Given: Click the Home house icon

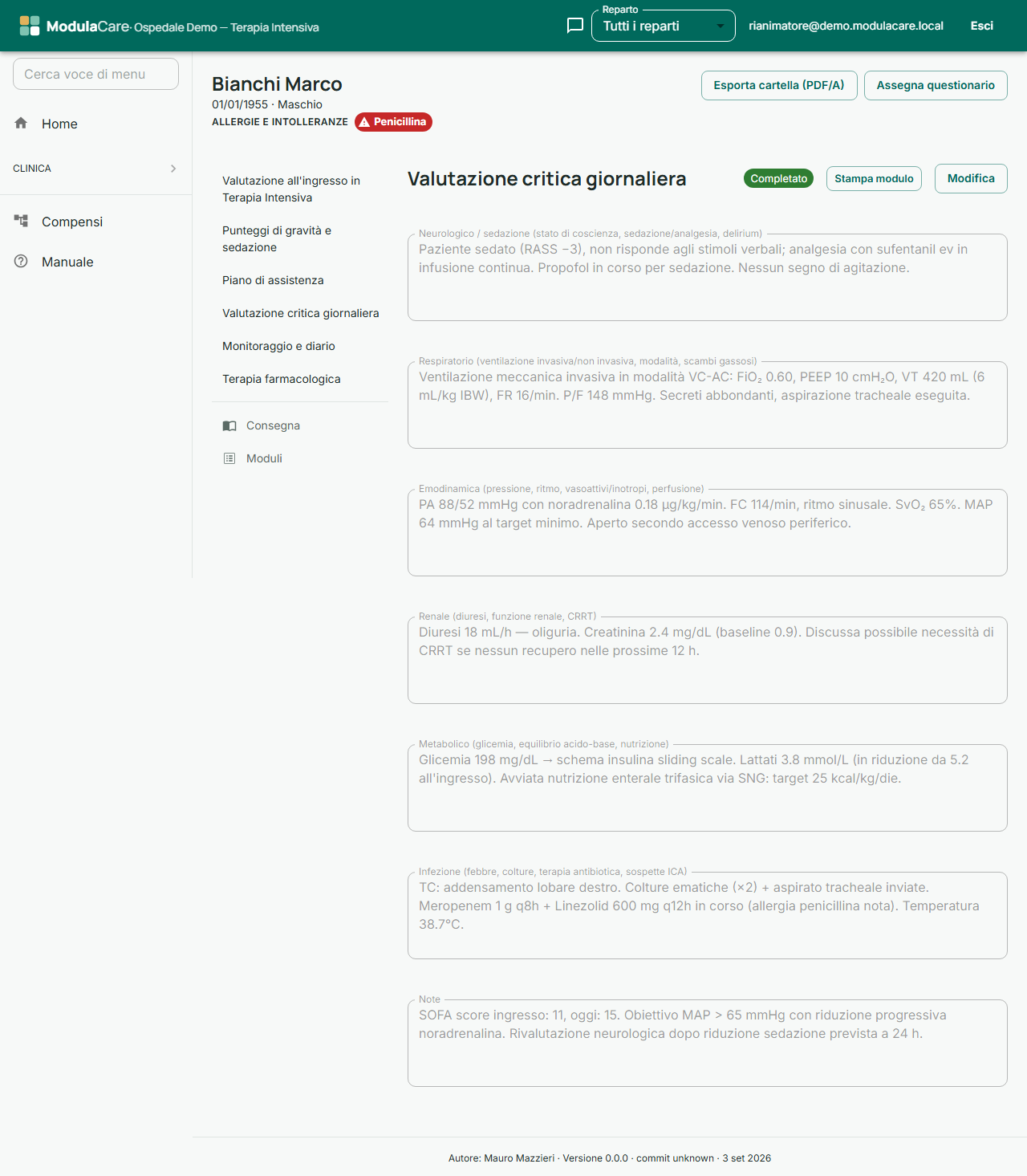Looking at the screenshot, I should click(21, 123).
